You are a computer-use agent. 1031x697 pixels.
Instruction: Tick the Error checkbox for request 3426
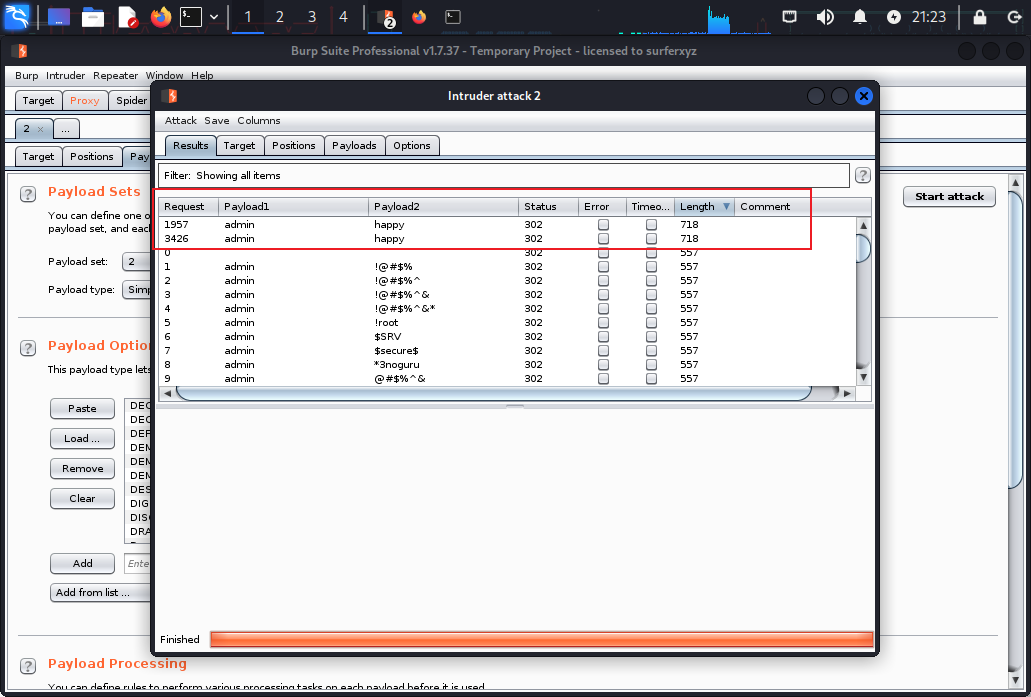point(603,239)
